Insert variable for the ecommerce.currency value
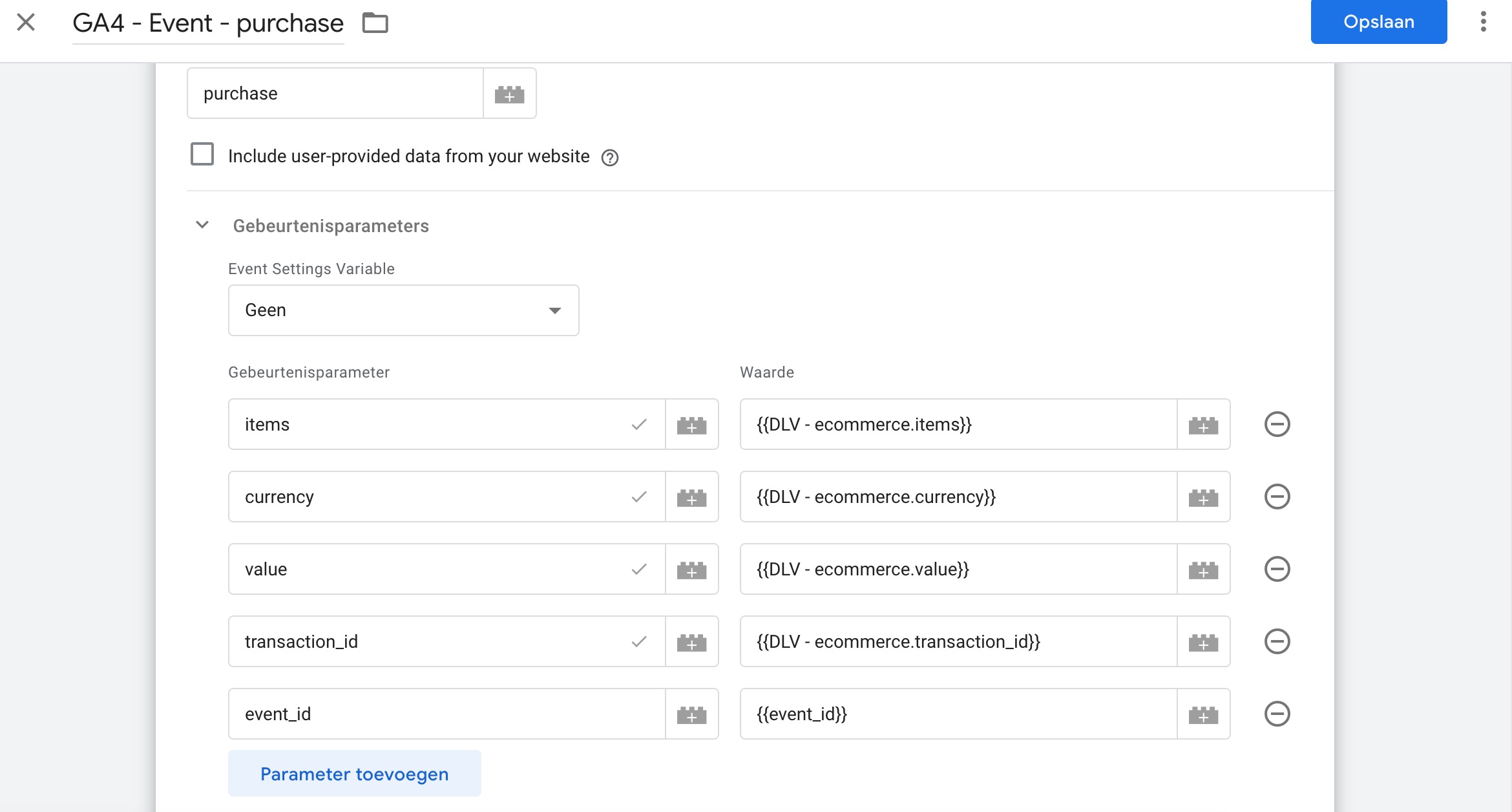 [x=1203, y=497]
